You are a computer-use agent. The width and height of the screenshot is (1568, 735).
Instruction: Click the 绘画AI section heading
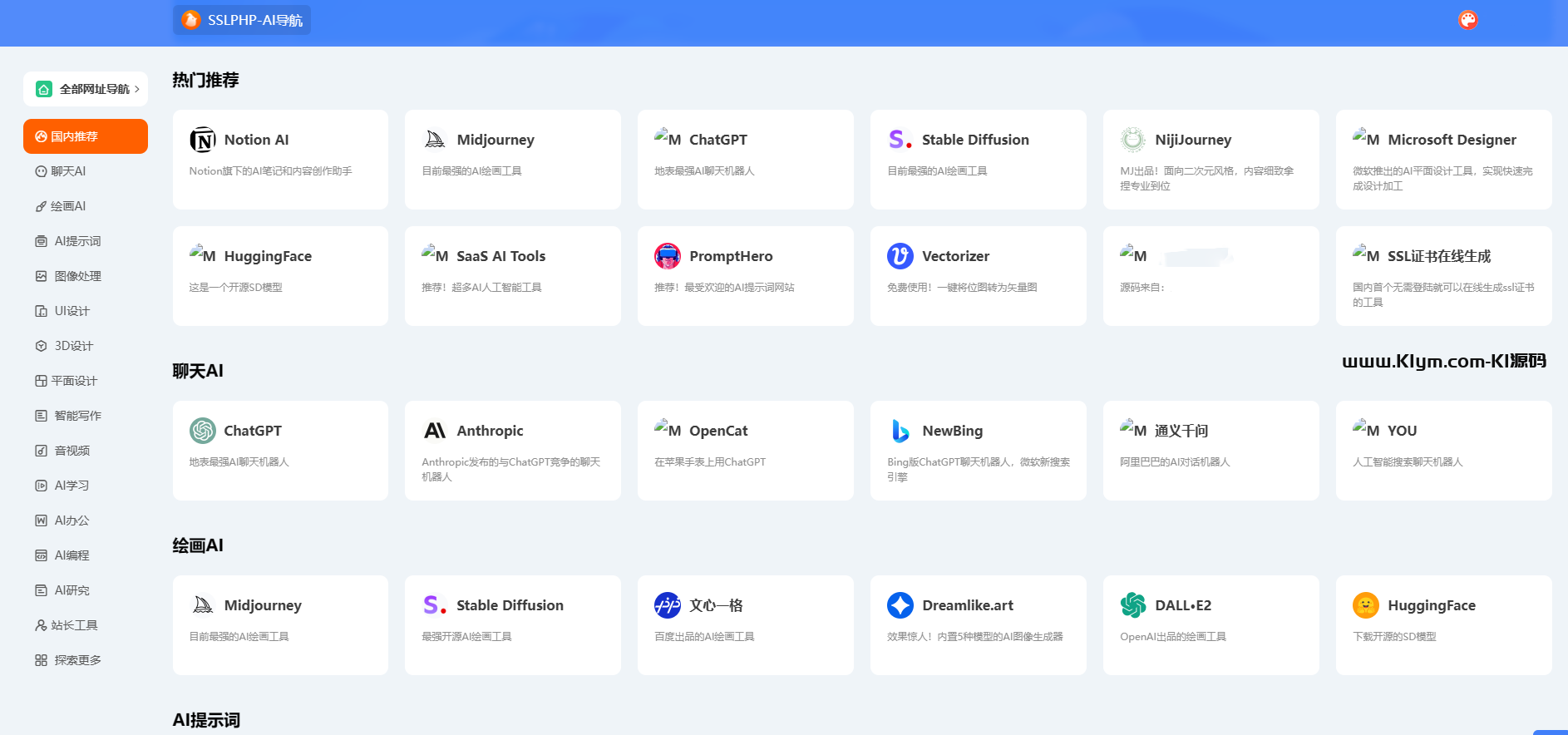pyautogui.click(x=198, y=545)
